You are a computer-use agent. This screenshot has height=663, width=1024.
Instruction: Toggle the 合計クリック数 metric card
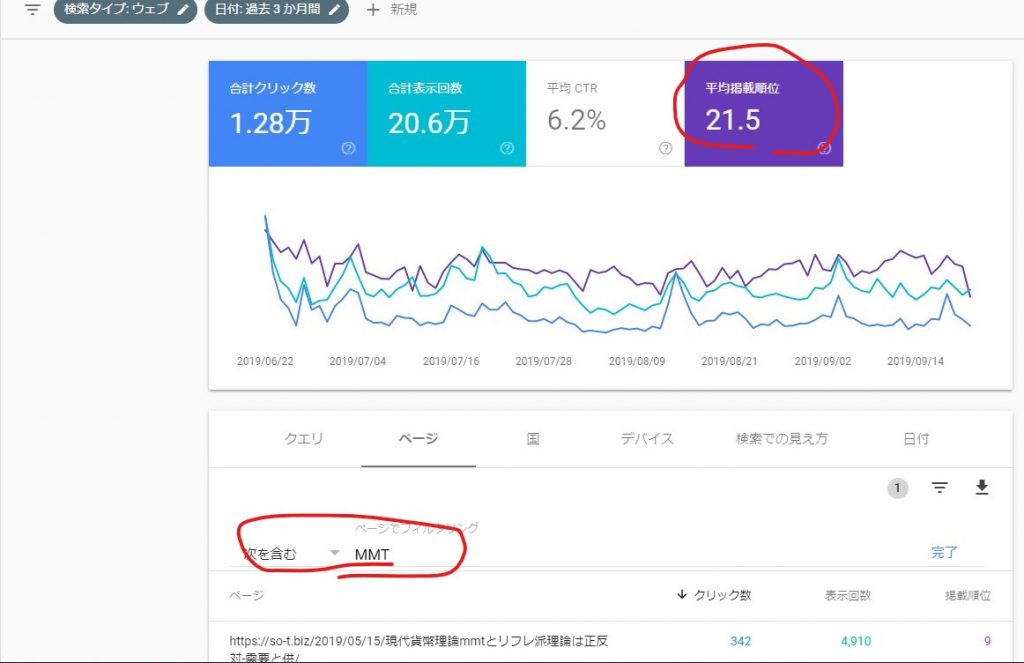coord(288,114)
